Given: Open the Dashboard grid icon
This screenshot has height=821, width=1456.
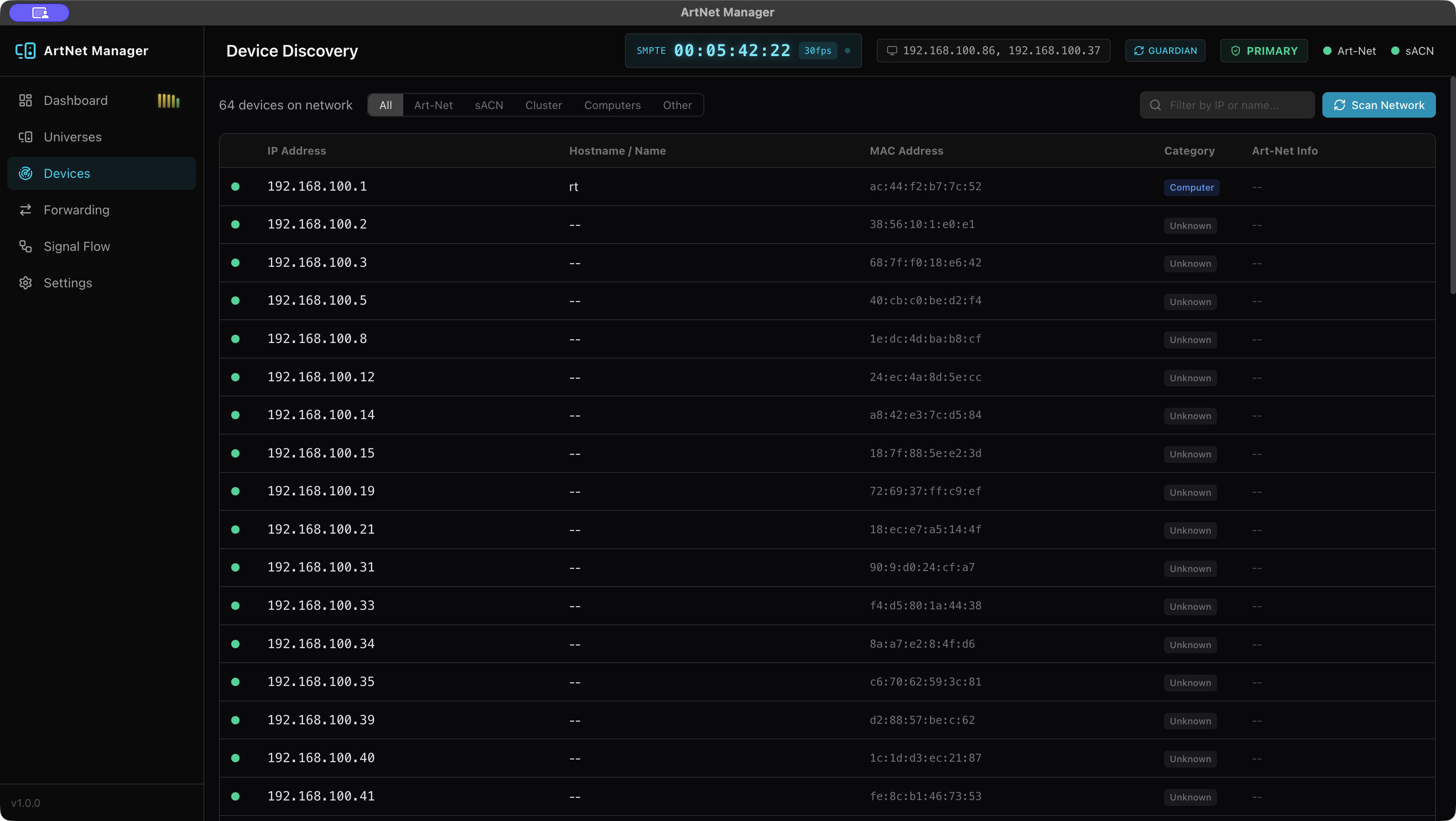Looking at the screenshot, I should (26, 101).
